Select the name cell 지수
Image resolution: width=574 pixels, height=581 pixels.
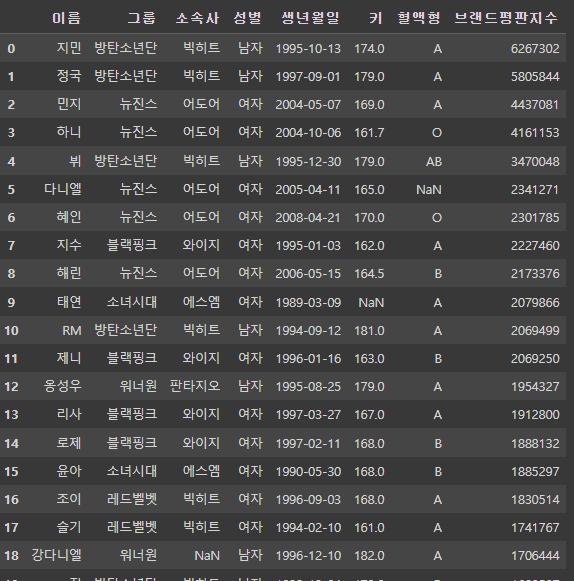tap(69, 245)
